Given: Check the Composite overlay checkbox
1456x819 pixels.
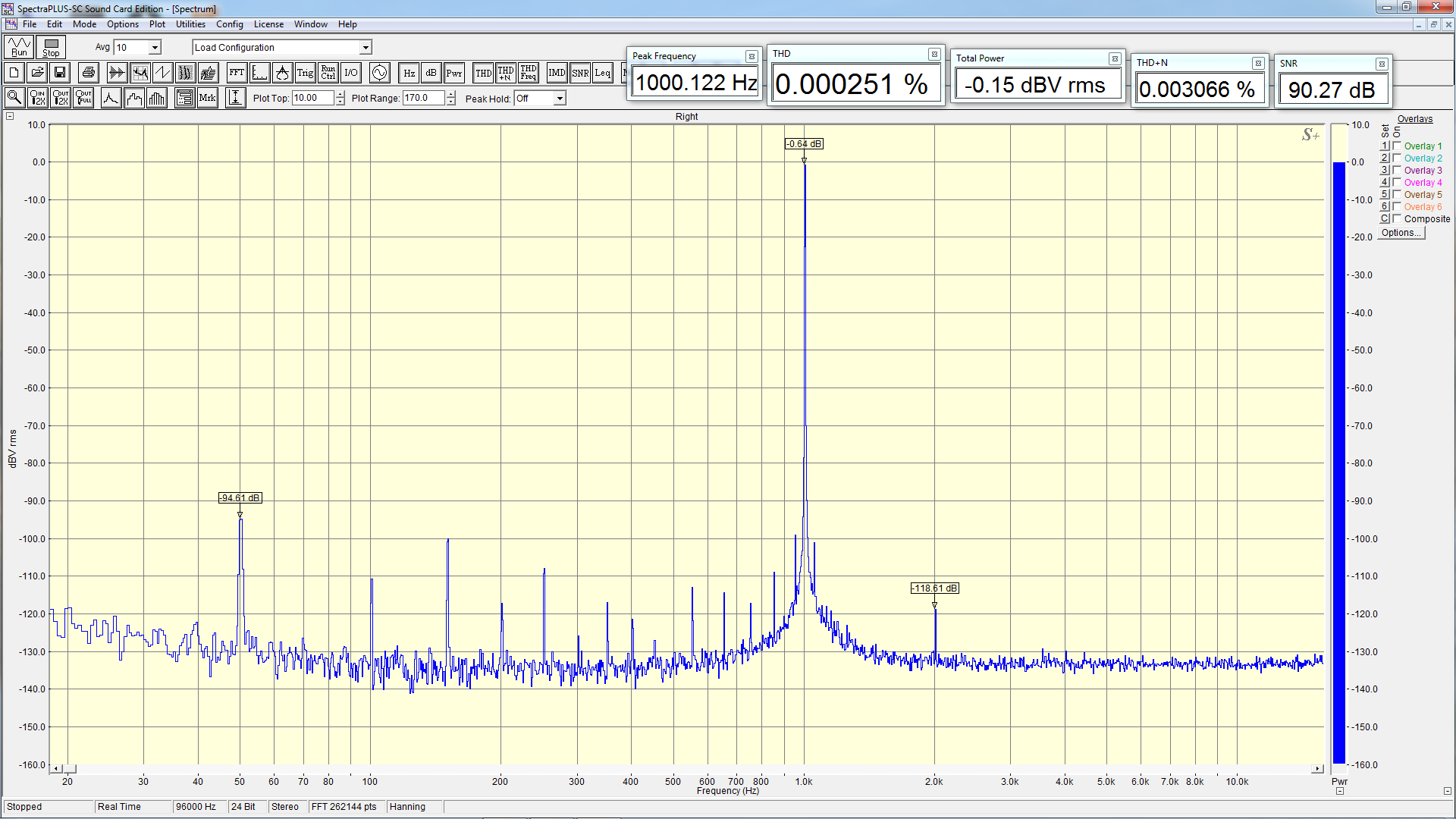Looking at the screenshot, I should pos(1397,219).
